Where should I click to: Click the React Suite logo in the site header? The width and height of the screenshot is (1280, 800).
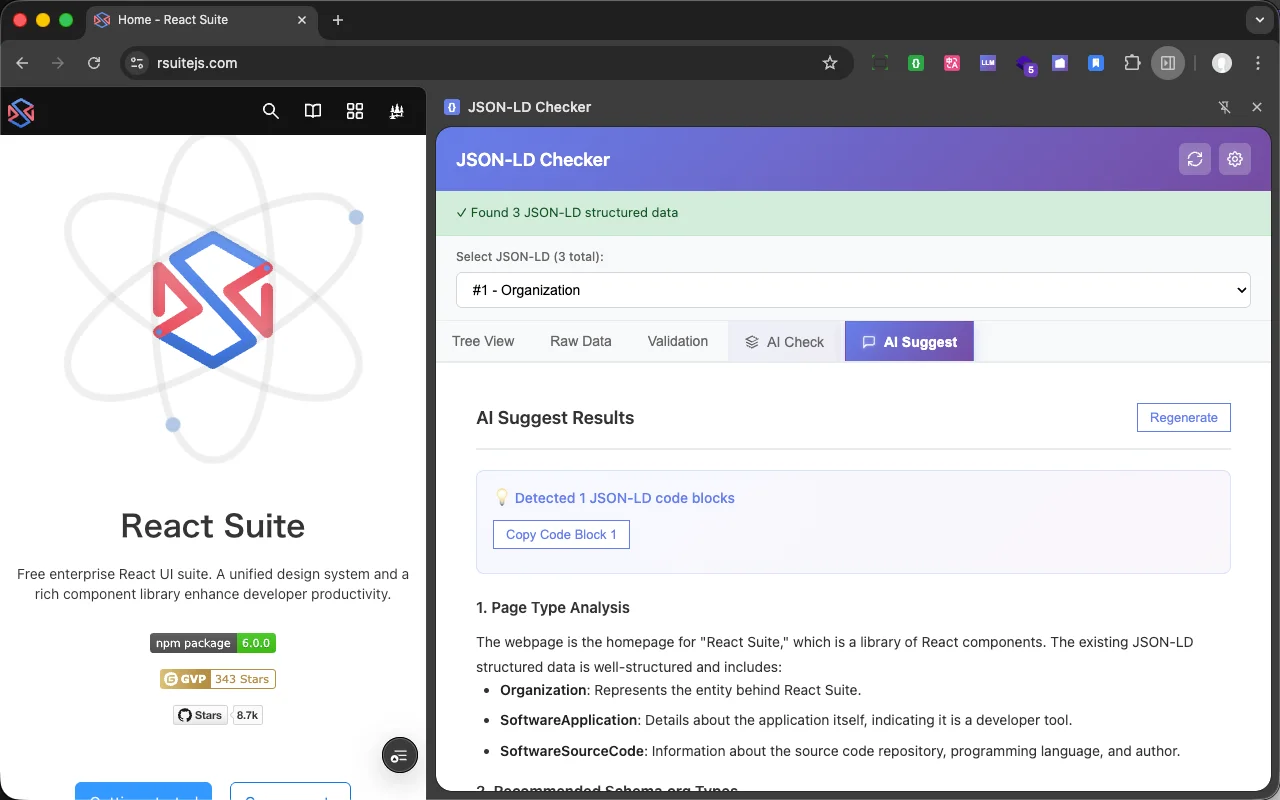[21, 112]
